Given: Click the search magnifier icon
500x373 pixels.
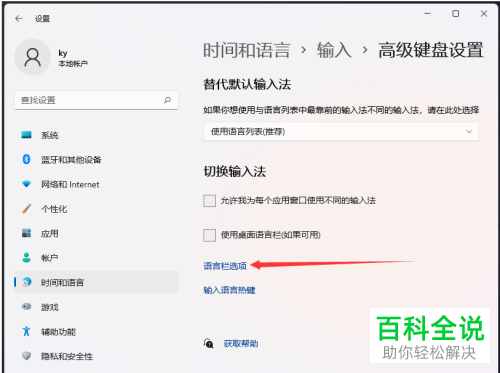Looking at the screenshot, I should 167,100.
